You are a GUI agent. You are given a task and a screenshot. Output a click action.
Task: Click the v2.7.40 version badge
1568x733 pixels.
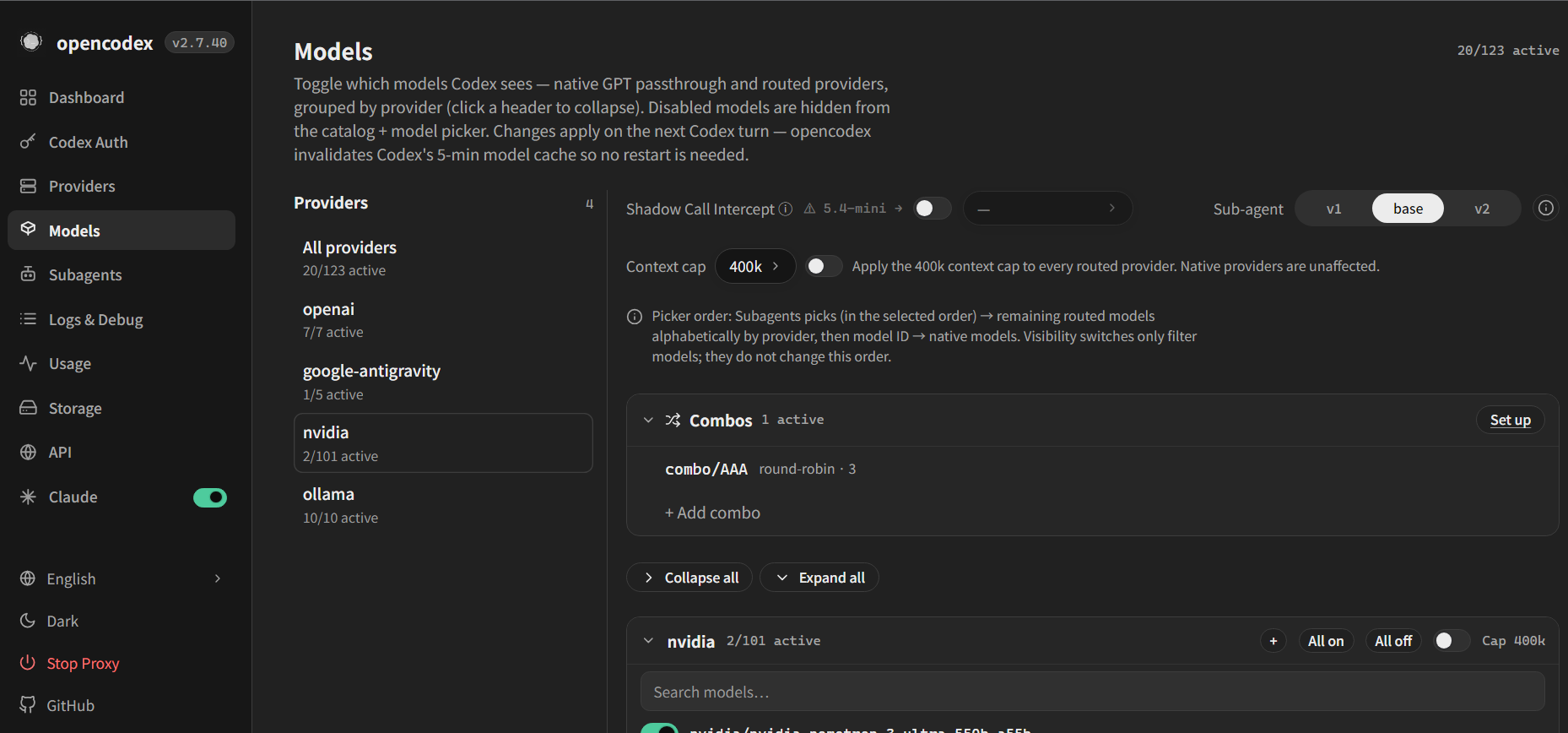coord(199,42)
